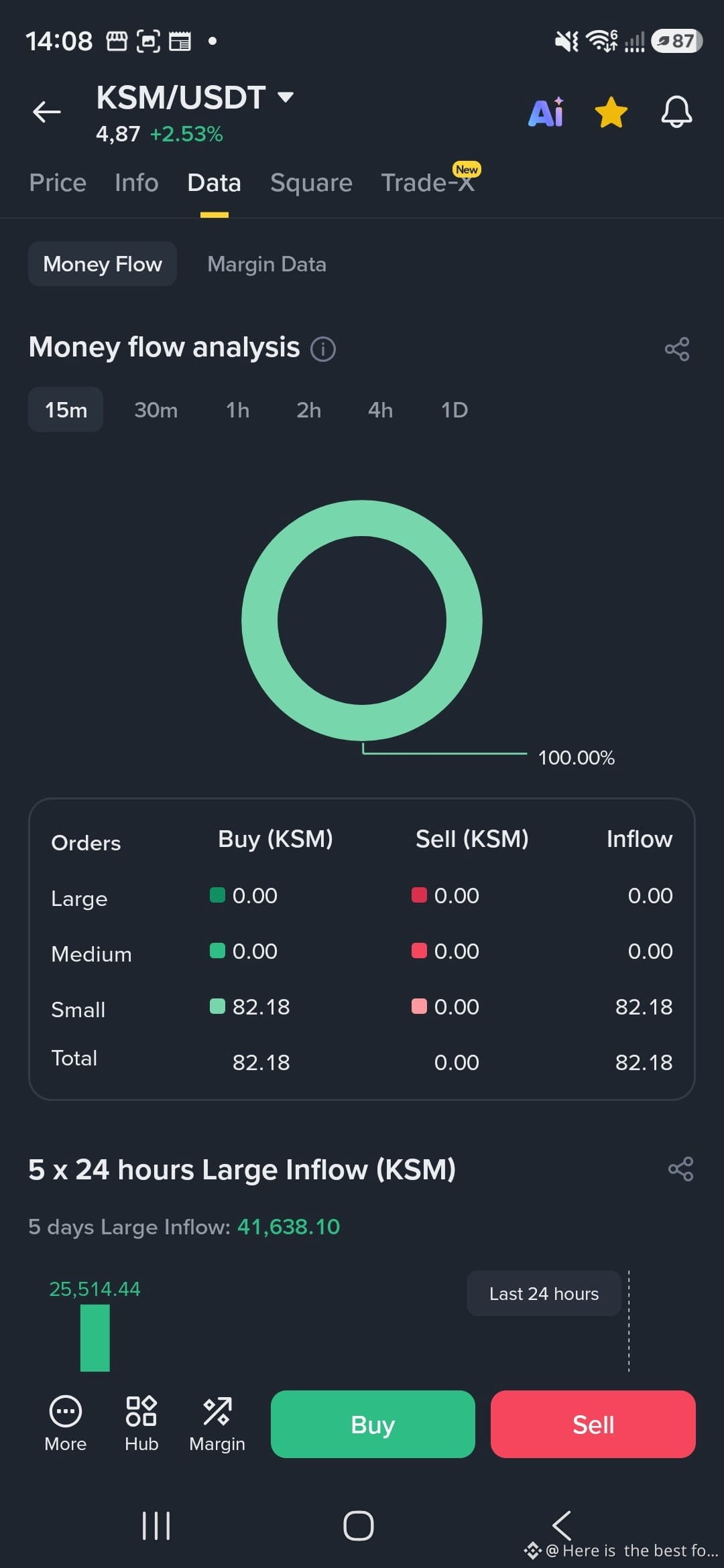Tap the red Sell button
This screenshot has width=724, height=1568.
593,1424
